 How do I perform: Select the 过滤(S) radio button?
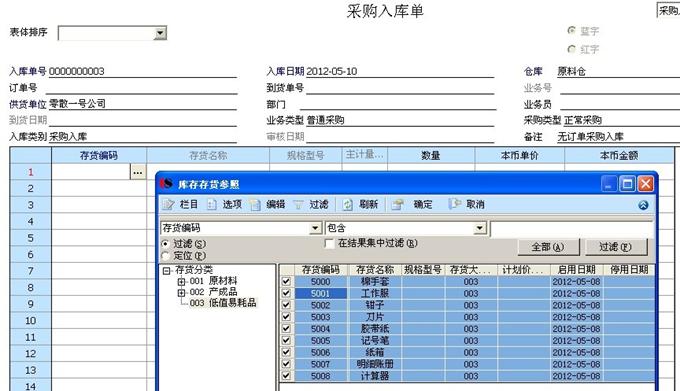[165, 244]
